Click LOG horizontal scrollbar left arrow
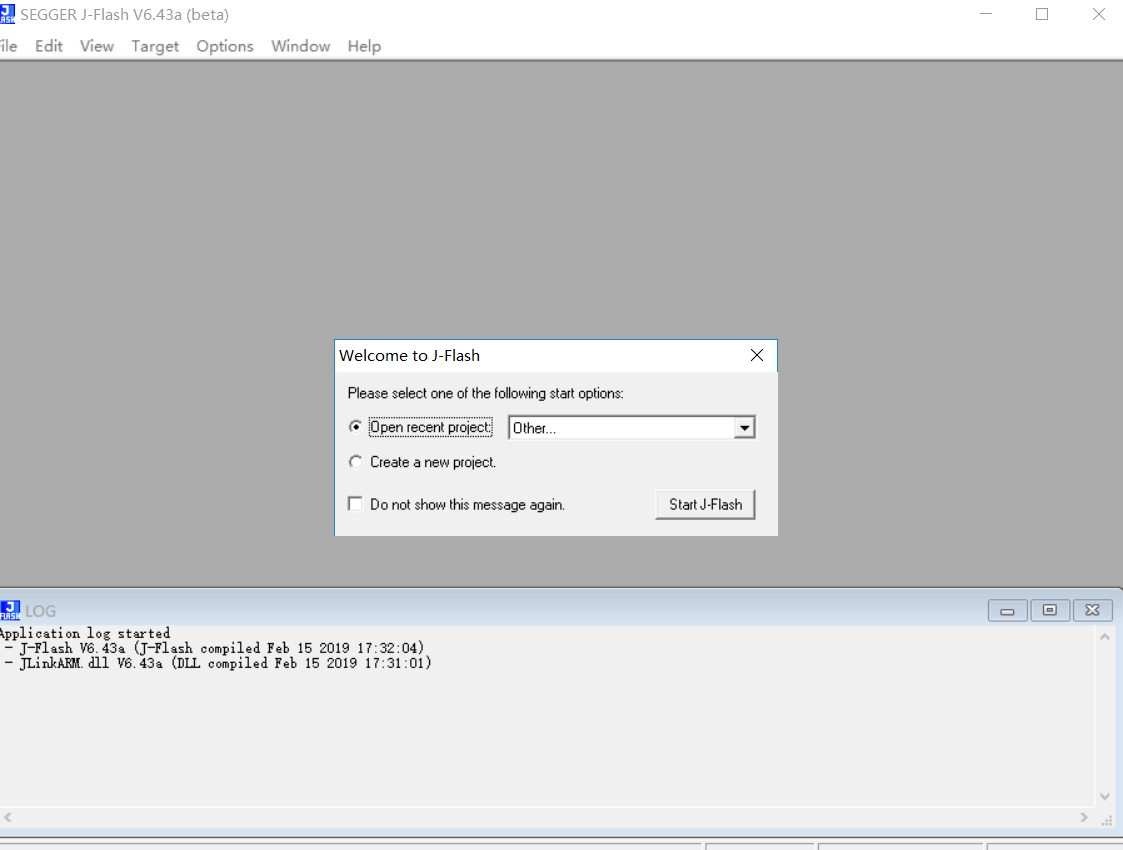 [x=7, y=817]
